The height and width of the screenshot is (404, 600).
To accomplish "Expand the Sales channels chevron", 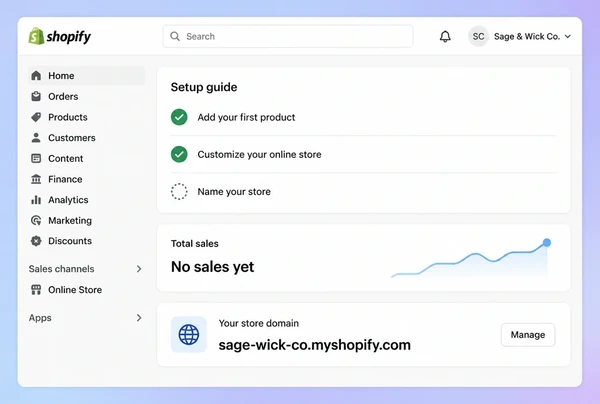I will 139,269.
